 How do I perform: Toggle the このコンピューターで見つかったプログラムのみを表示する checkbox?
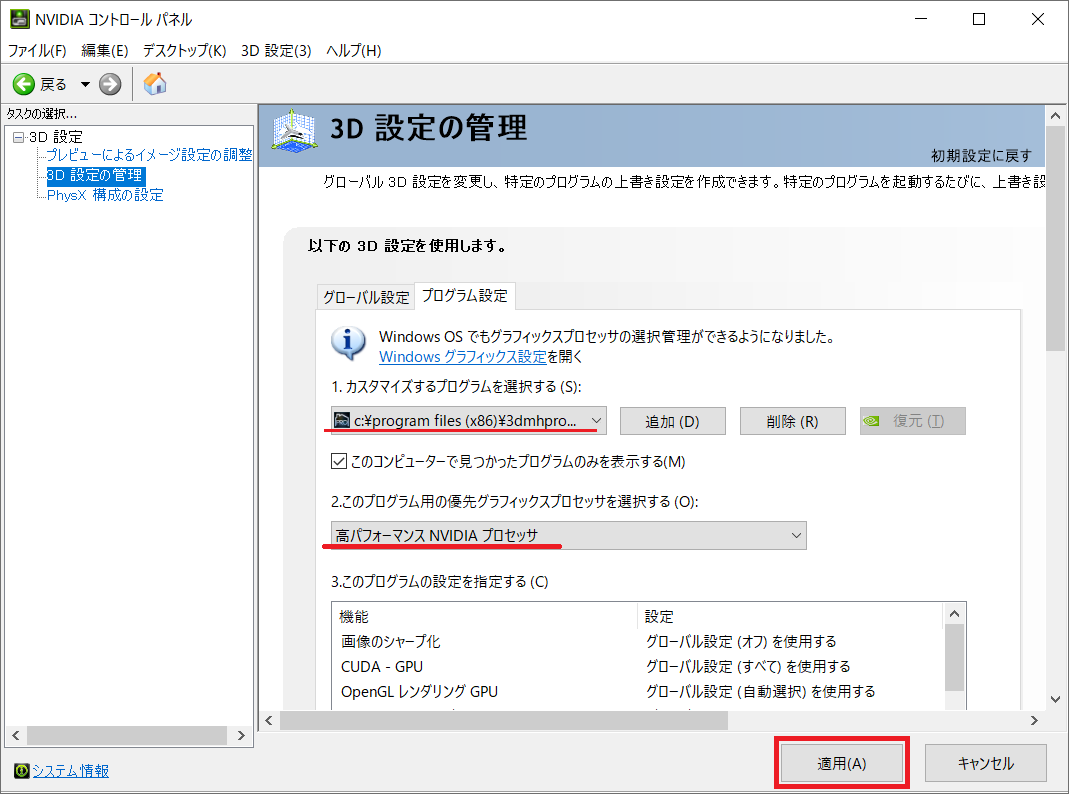click(339, 461)
